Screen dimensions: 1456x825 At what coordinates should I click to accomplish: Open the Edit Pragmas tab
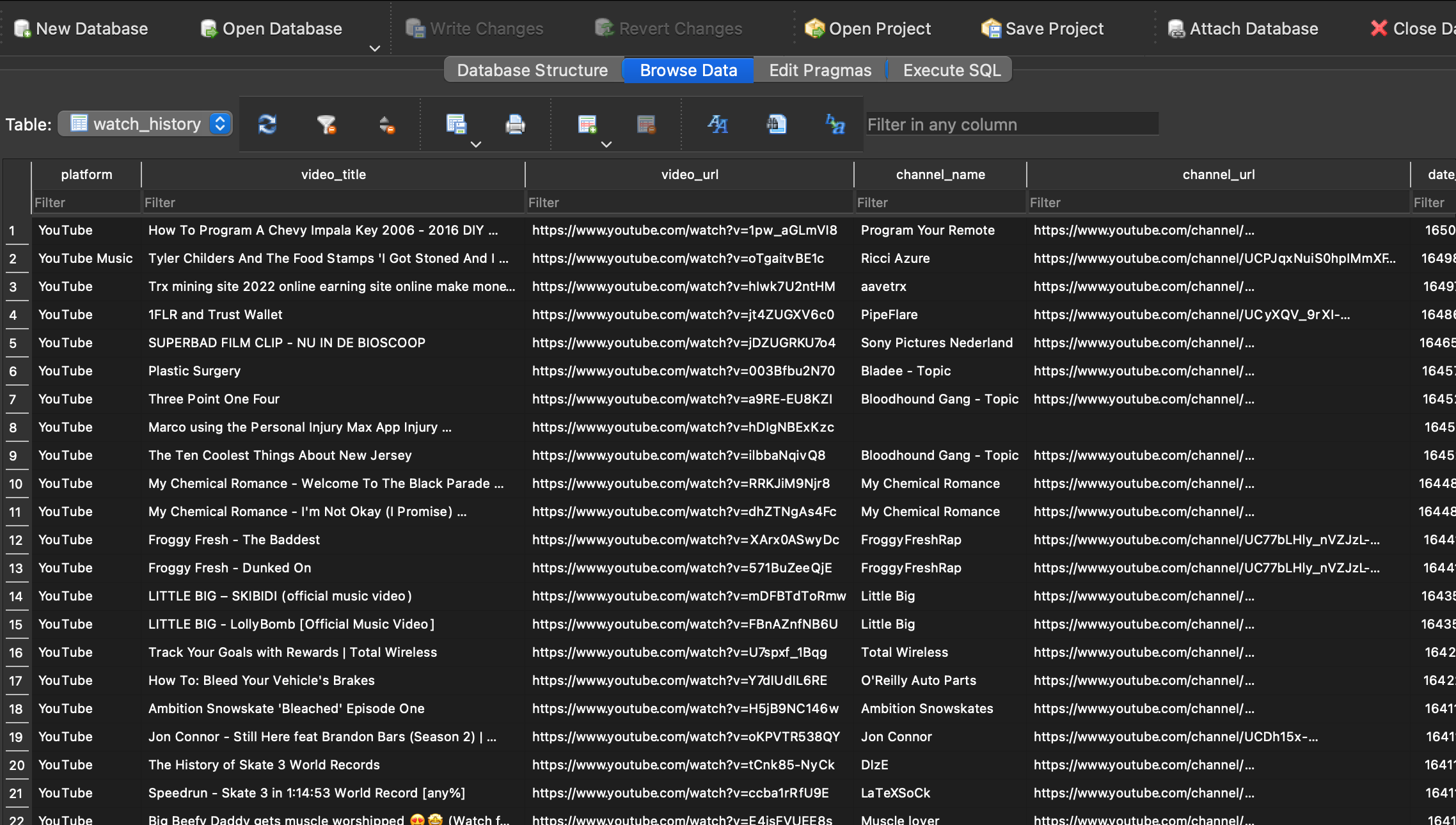click(x=819, y=70)
